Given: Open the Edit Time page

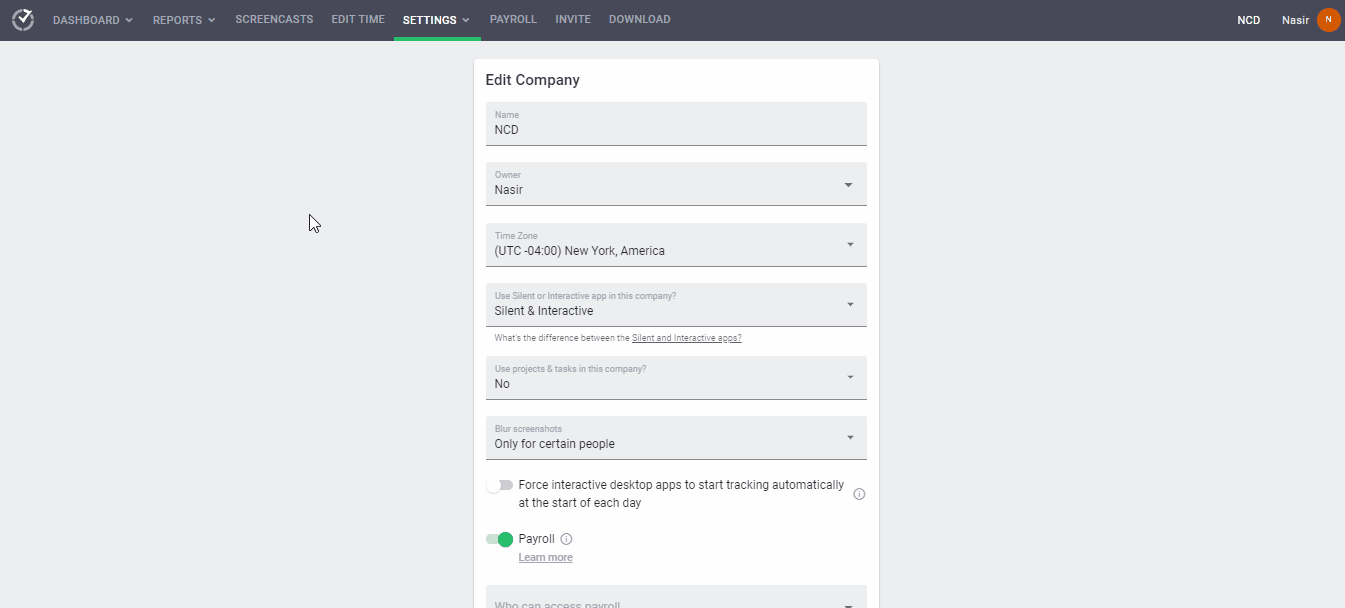Looking at the screenshot, I should [358, 20].
